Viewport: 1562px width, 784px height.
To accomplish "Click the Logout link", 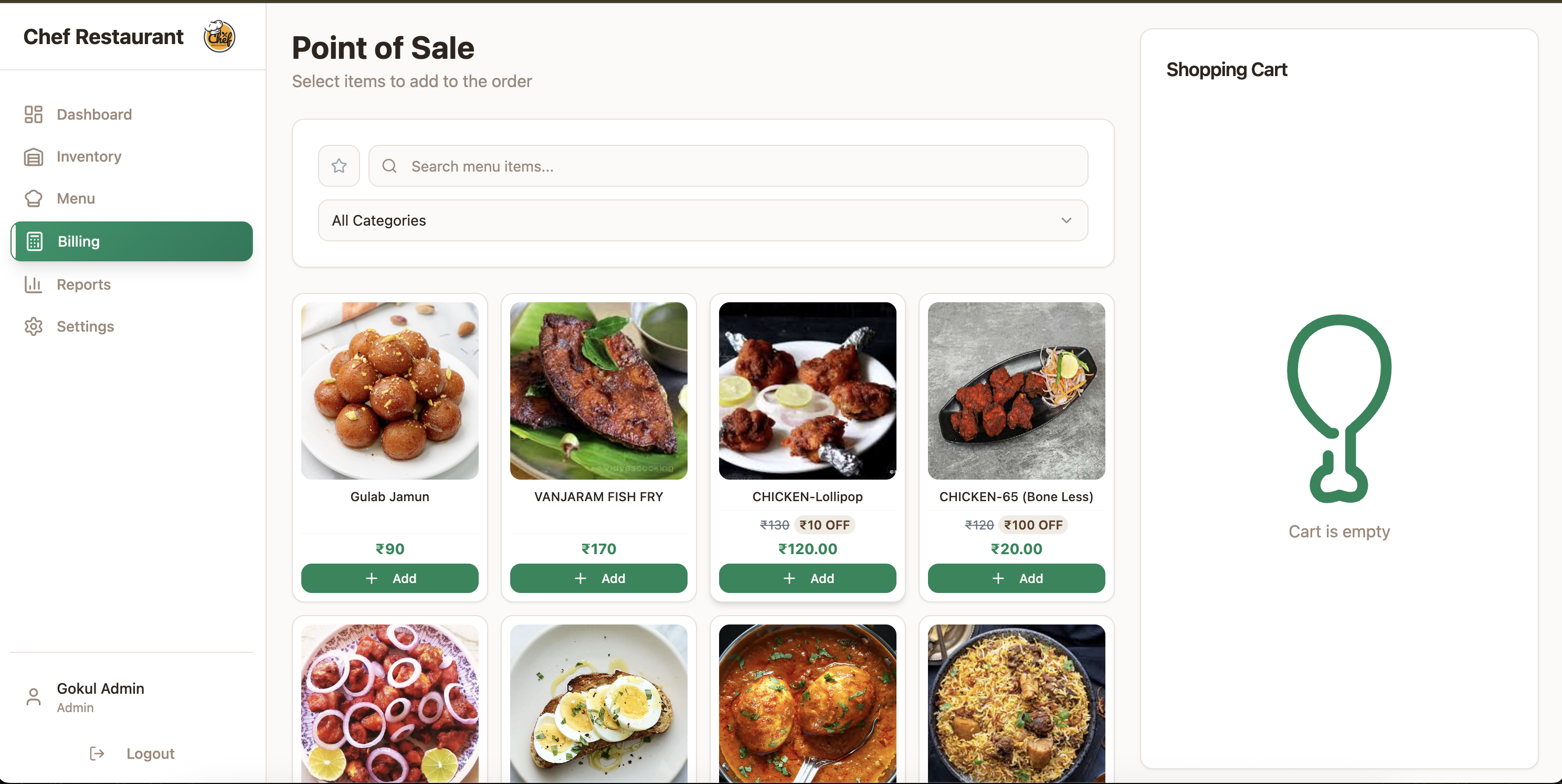I will point(150,753).
